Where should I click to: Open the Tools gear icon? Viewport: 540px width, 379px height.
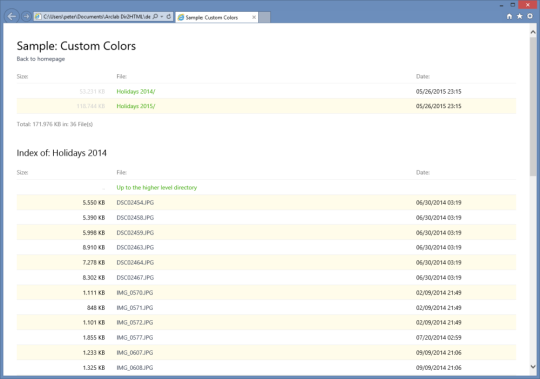click(530, 16)
